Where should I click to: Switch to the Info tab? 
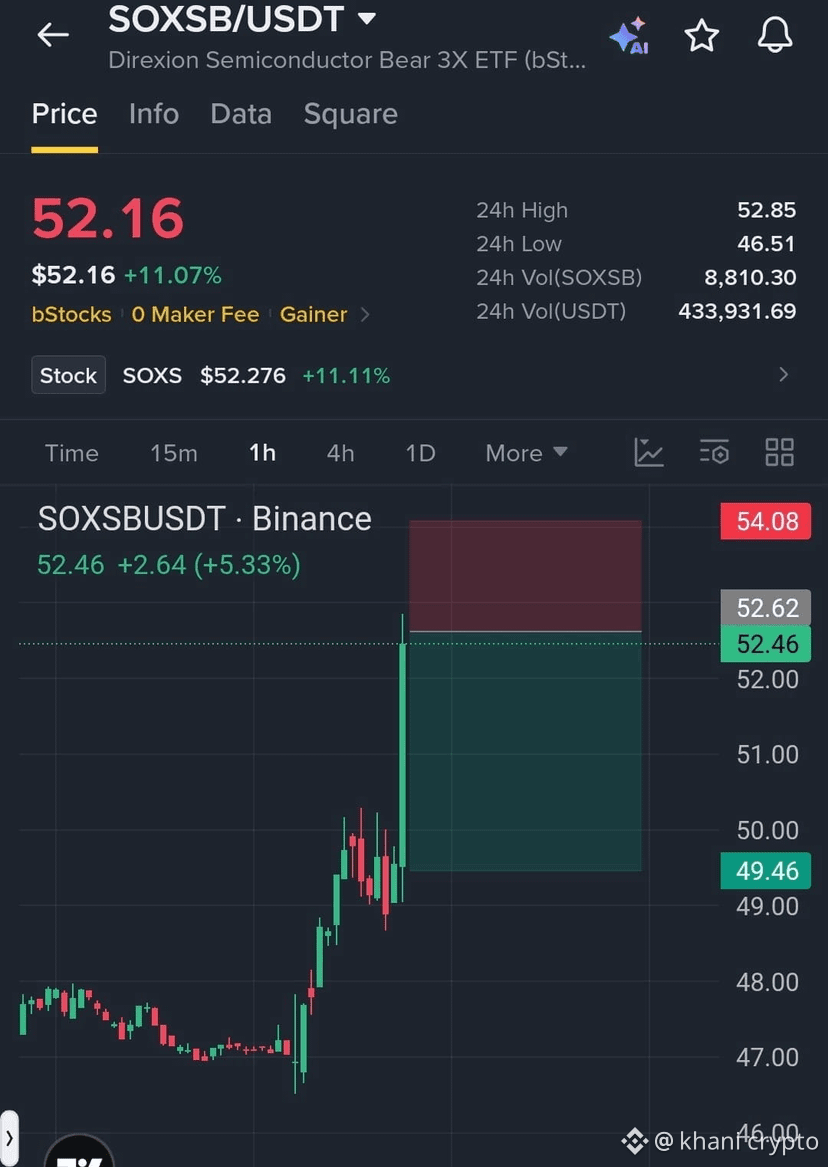pyautogui.click(x=154, y=114)
